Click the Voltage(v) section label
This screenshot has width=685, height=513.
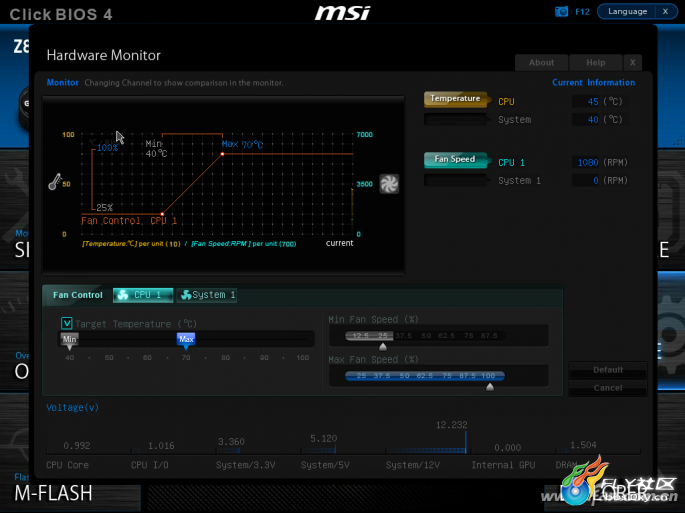(x=73, y=407)
